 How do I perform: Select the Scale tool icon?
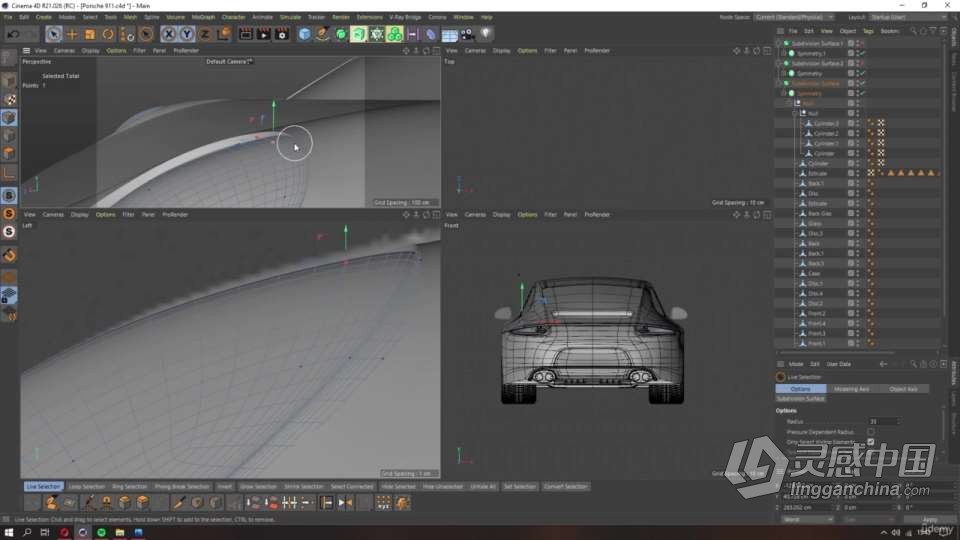click(x=90, y=34)
